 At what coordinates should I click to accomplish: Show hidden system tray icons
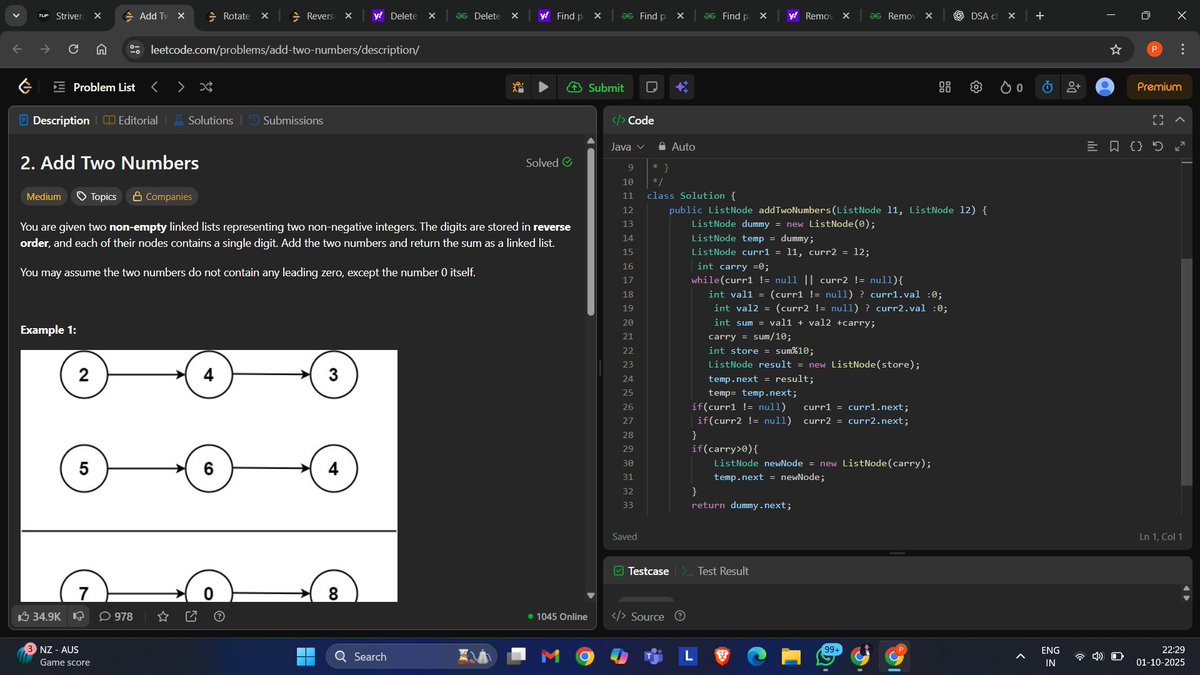click(1020, 656)
